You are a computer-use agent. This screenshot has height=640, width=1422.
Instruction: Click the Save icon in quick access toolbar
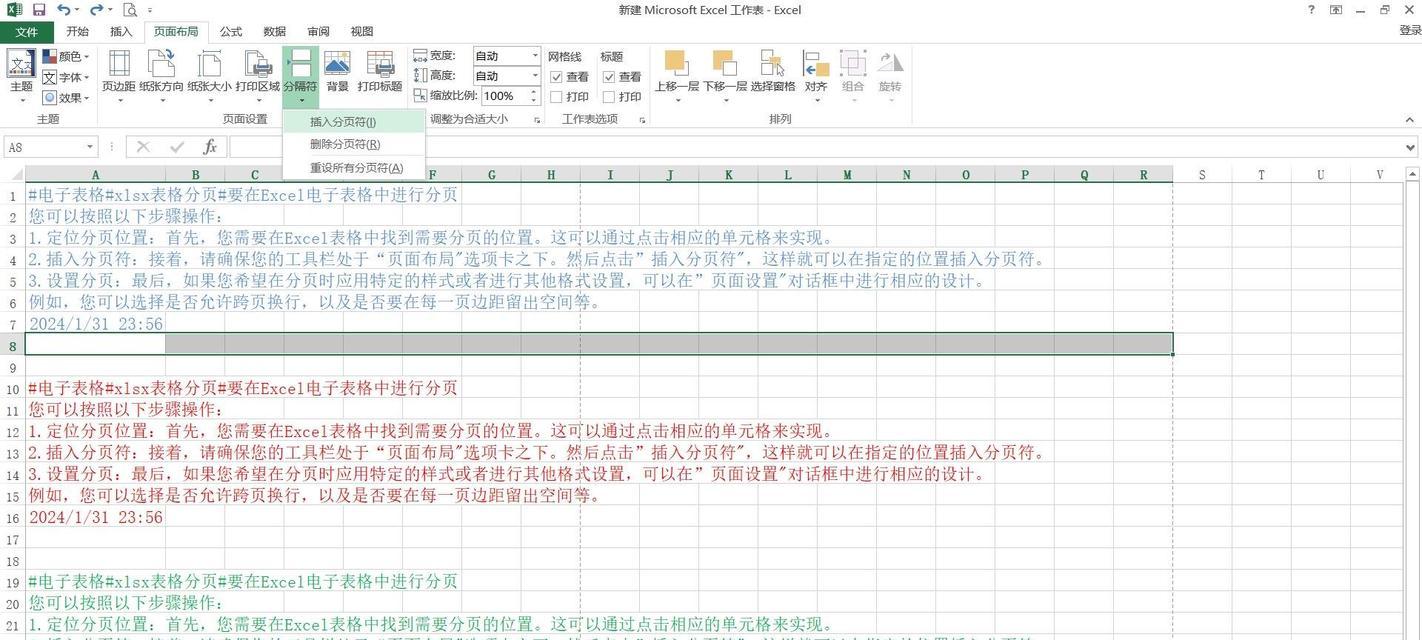39,9
